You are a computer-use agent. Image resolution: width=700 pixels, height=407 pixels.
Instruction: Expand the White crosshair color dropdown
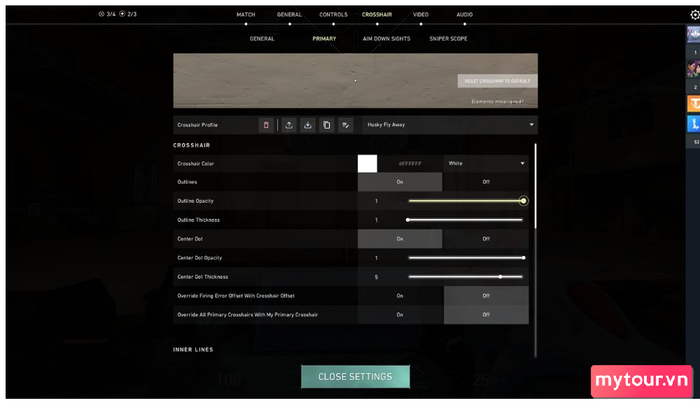pyautogui.click(x=486, y=163)
